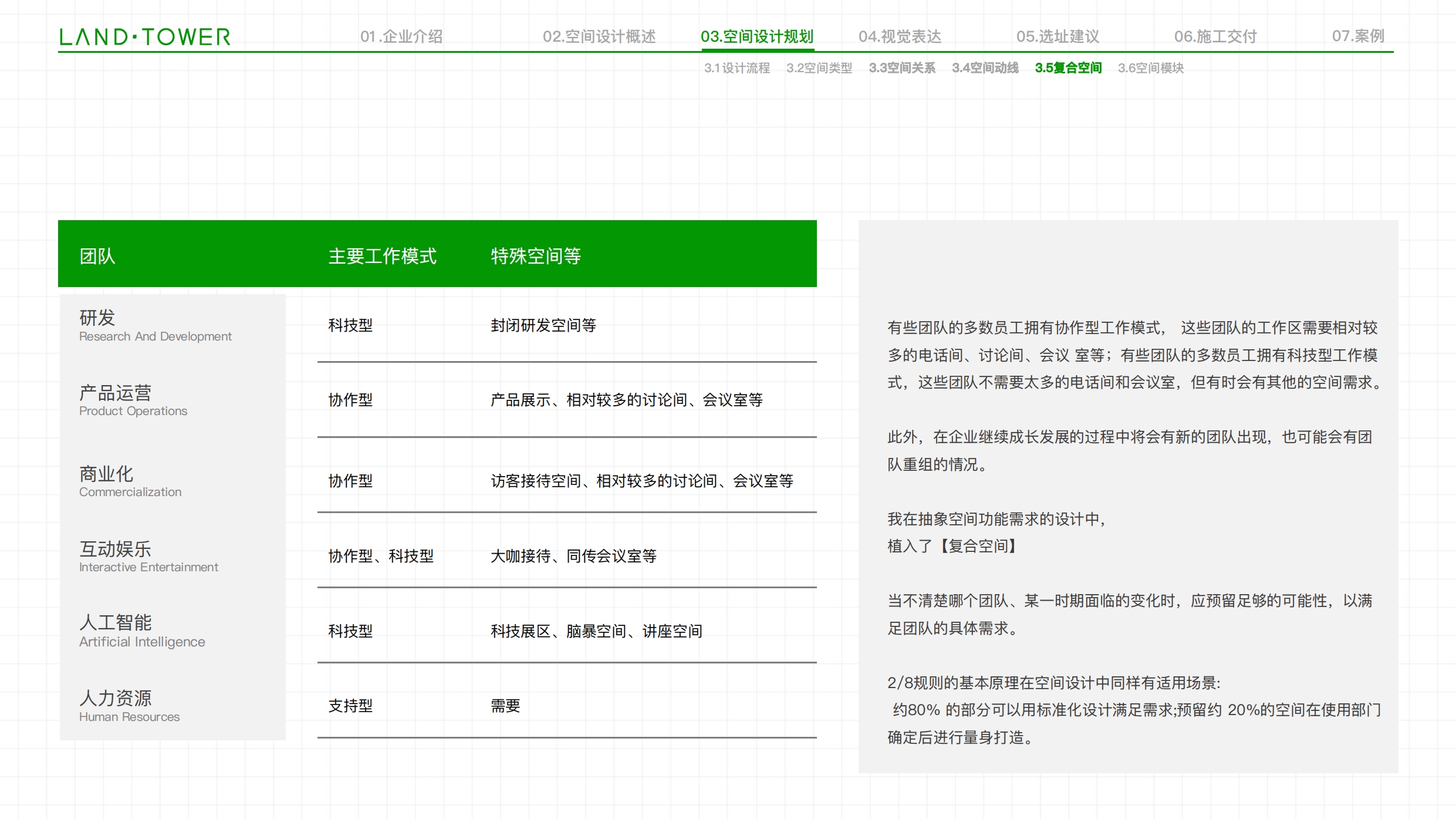Open sub-item 3.6空间模块
Viewport: 1456px width, 819px height.
click(x=1151, y=68)
